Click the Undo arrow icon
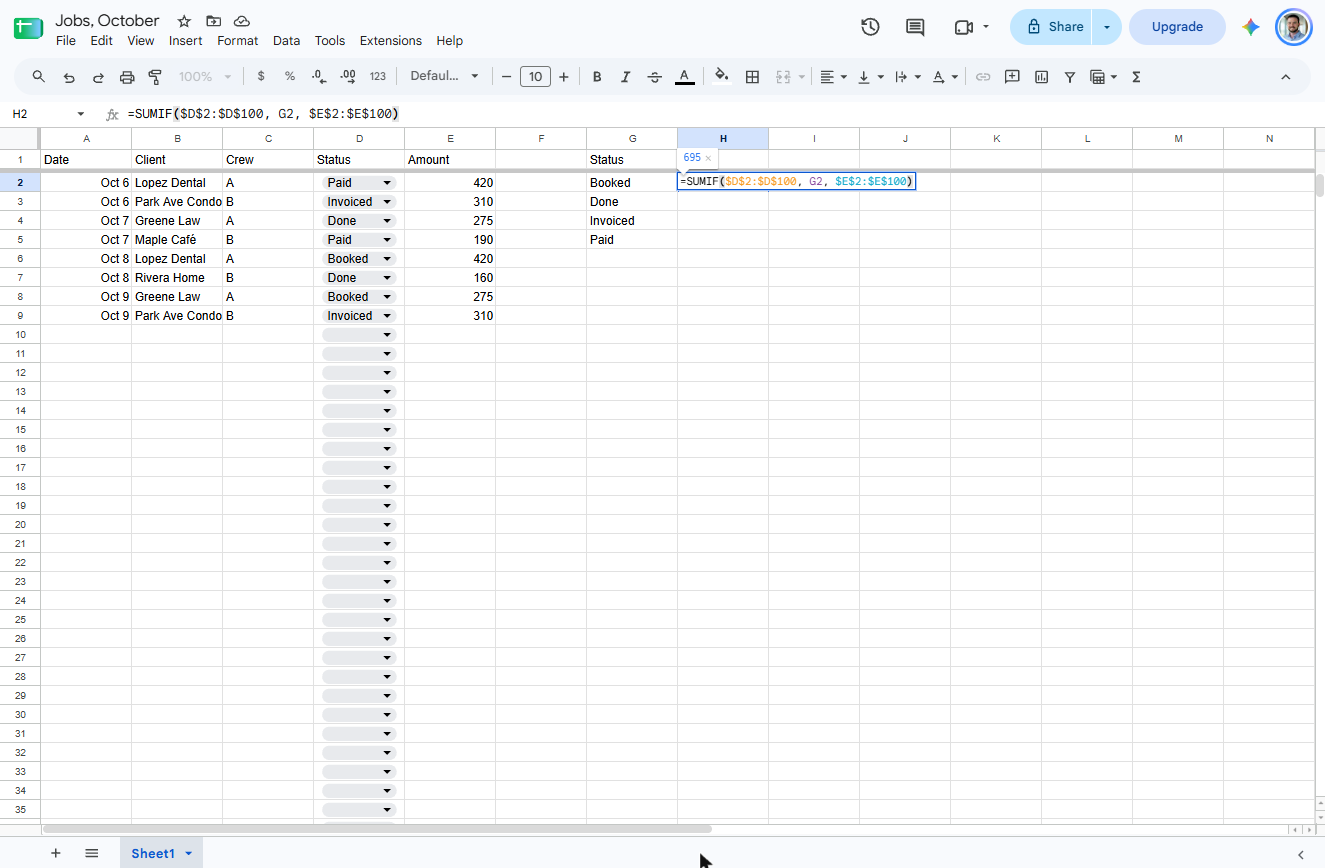The width and height of the screenshot is (1325, 868). click(x=69, y=77)
